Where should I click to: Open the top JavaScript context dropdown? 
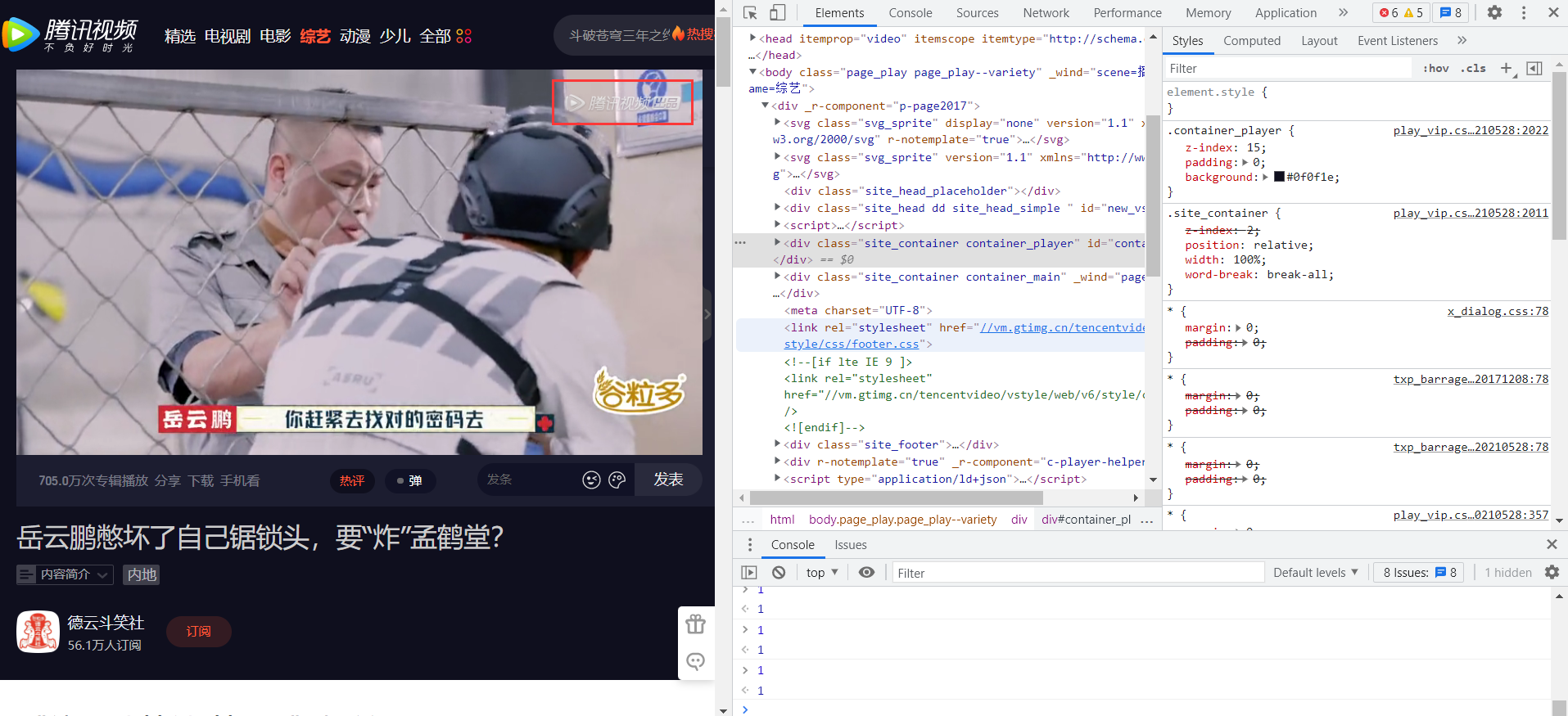click(822, 573)
